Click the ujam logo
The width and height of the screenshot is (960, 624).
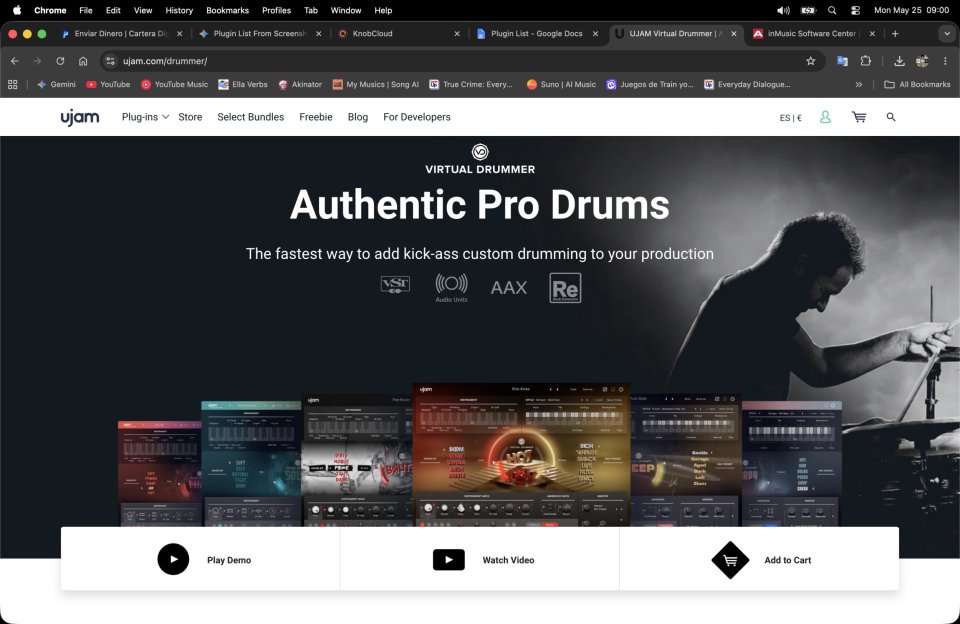coord(80,117)
